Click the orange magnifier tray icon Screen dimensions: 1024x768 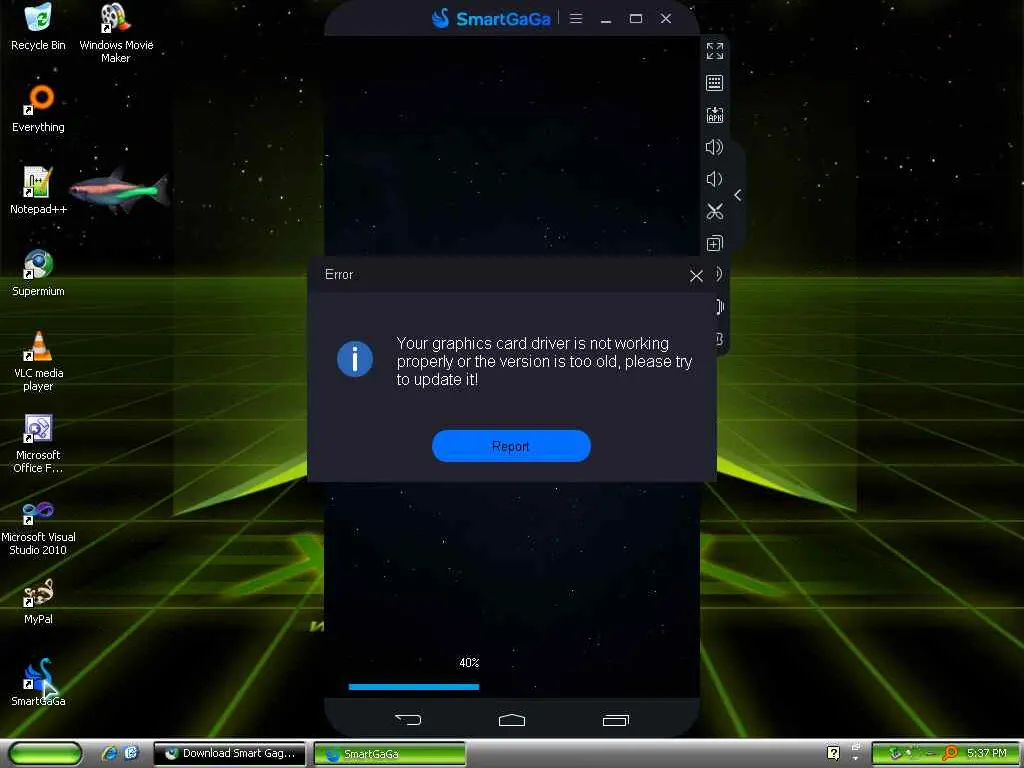click(950, 753)
